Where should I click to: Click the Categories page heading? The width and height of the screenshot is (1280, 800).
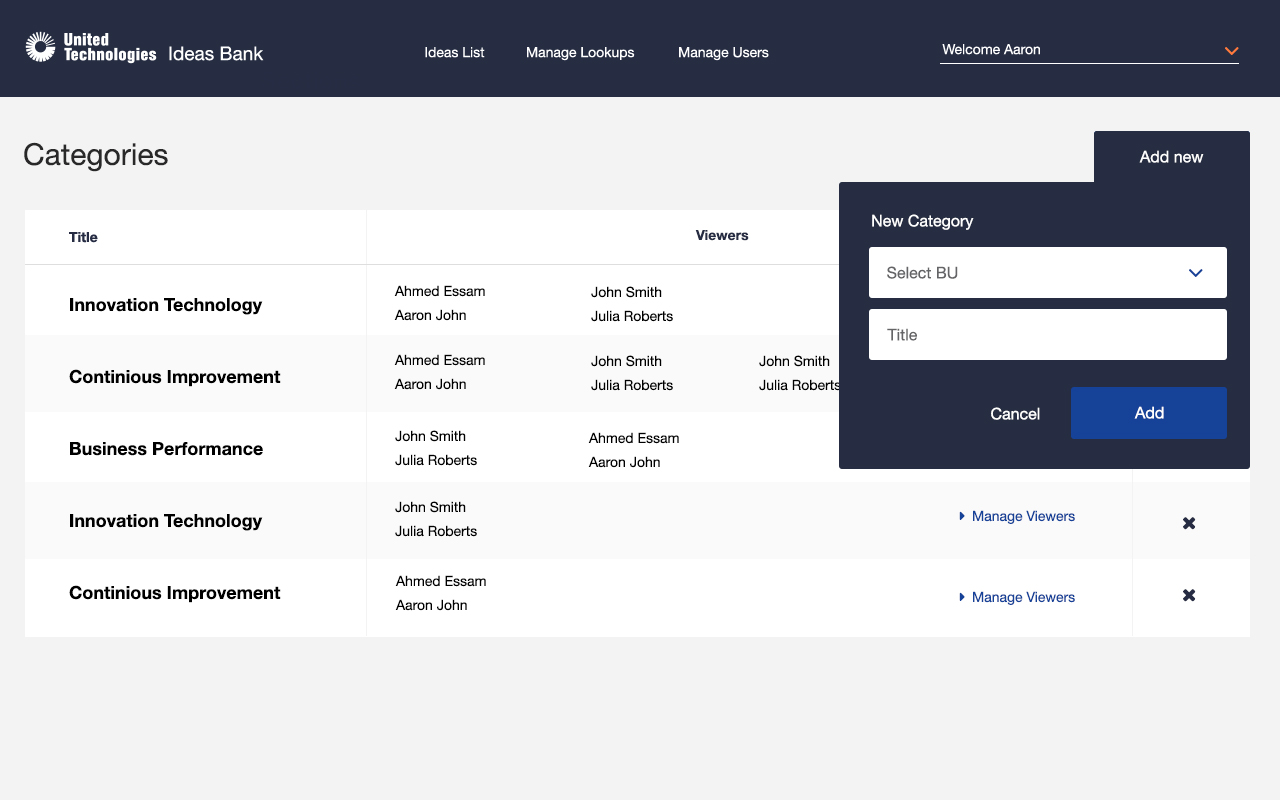(96, 155)
